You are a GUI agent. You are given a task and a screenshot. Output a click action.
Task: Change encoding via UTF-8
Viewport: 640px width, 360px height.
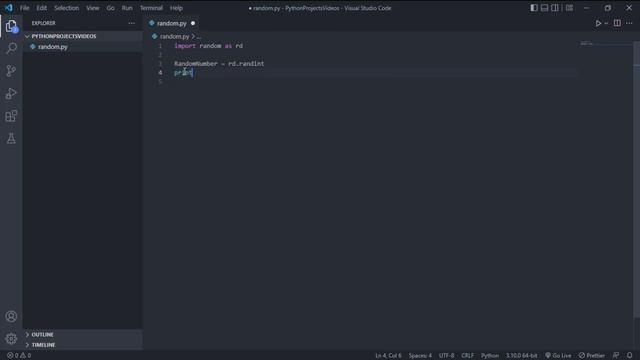tap(447, 356)
